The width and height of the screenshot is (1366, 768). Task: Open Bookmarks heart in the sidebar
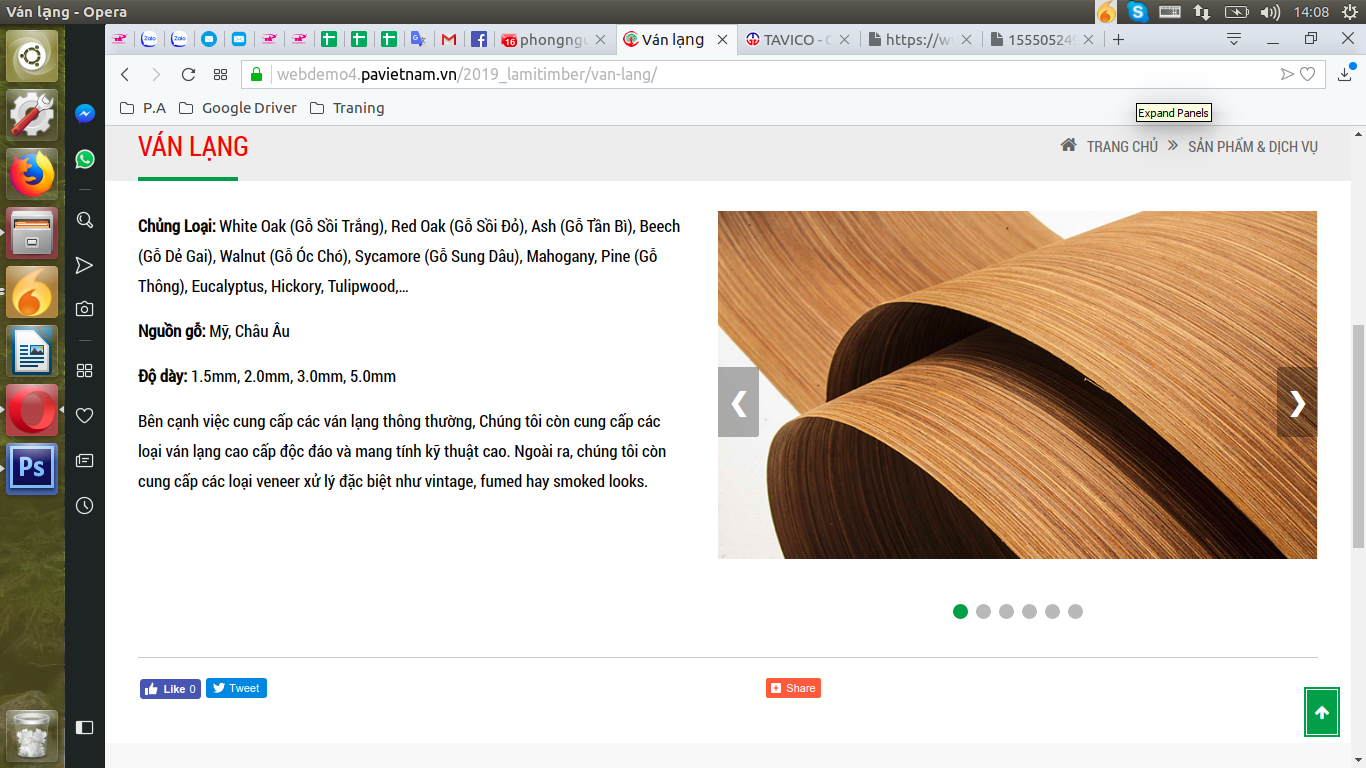pos(85,415)
